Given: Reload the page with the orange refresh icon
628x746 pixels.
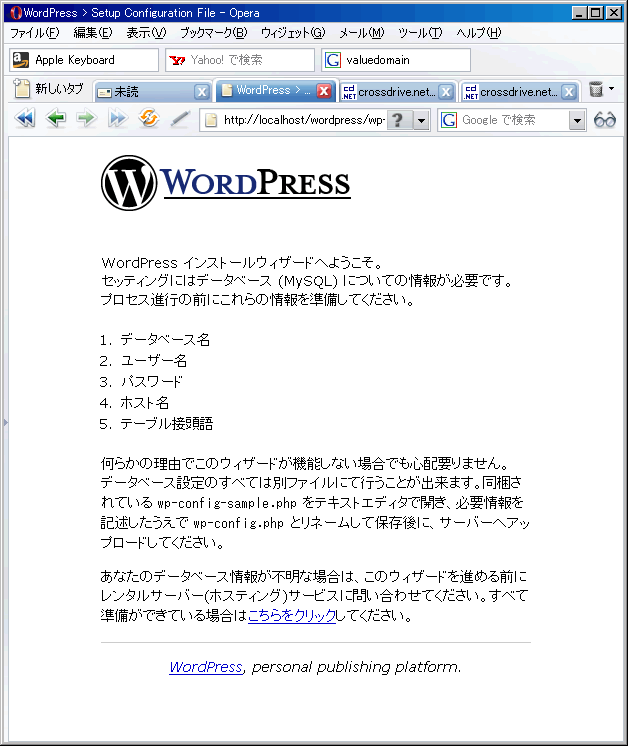Looking at the screenshot, I should point(148,118).
